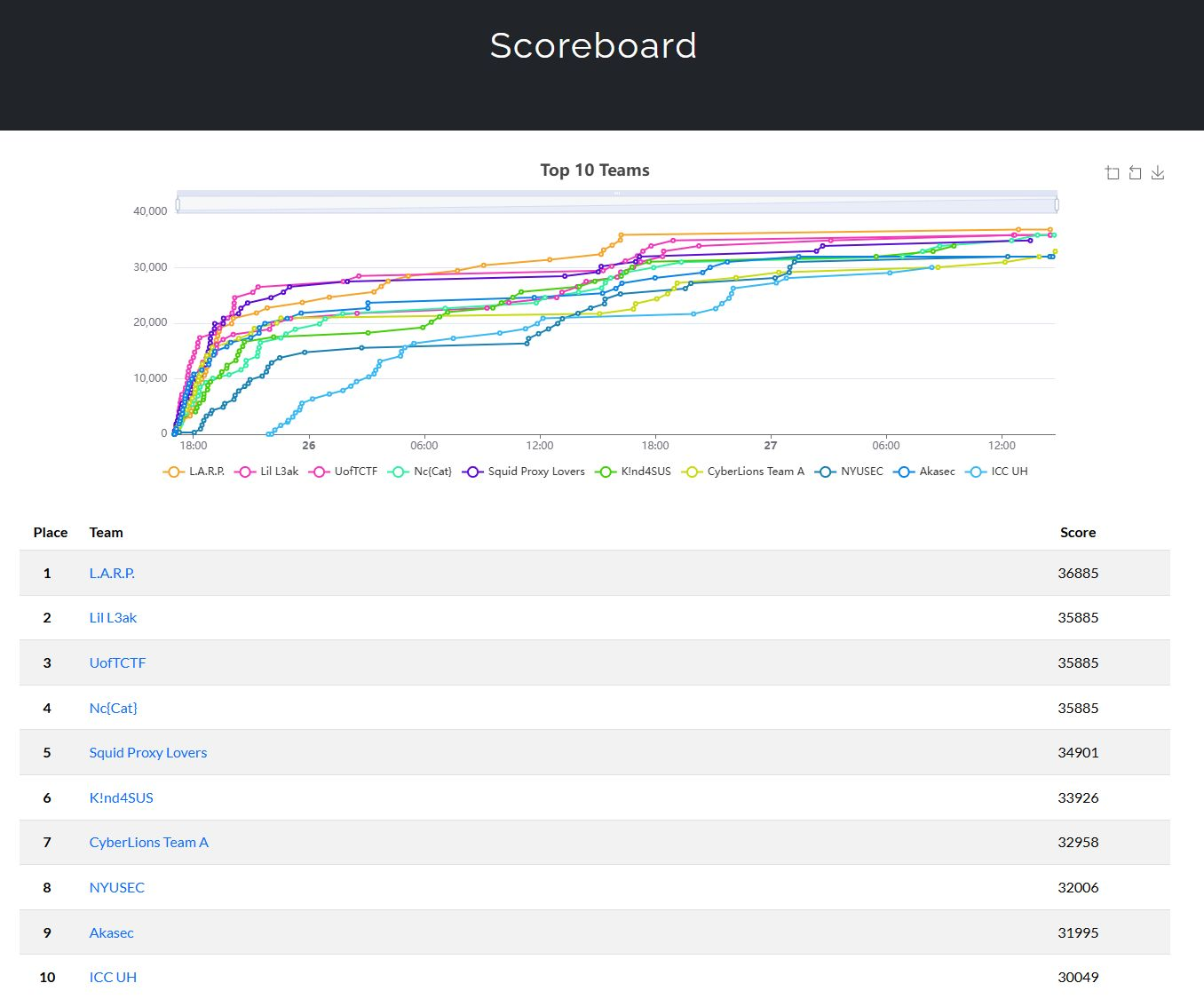
Task: Open the CyberLions Team A team page
Action: pos(148,842)
